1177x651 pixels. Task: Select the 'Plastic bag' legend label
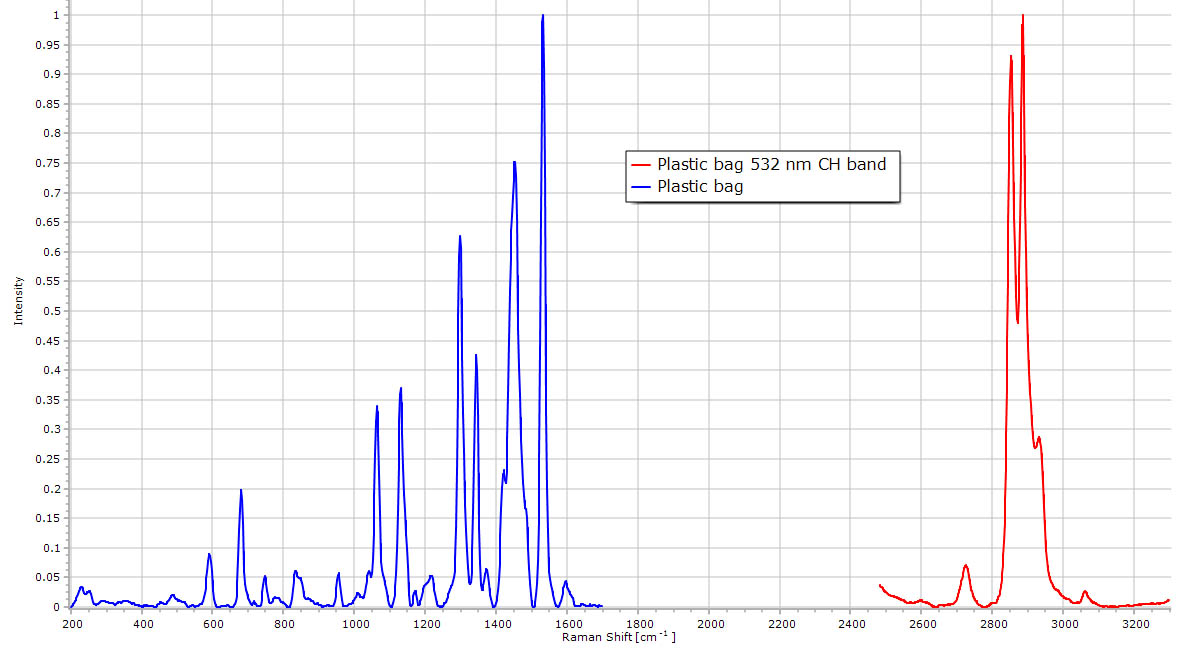click(700, 186)
